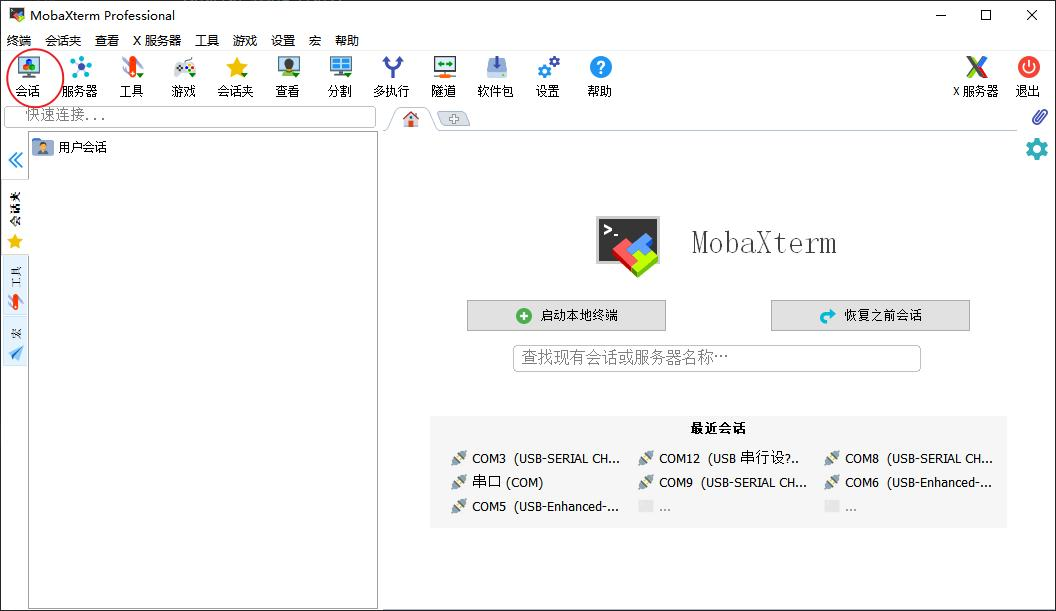Click the 会话夹 star toolbar icon
The height and width of the screenshot is (611, 1056).
pyautogui.click(x=236, y=77)
